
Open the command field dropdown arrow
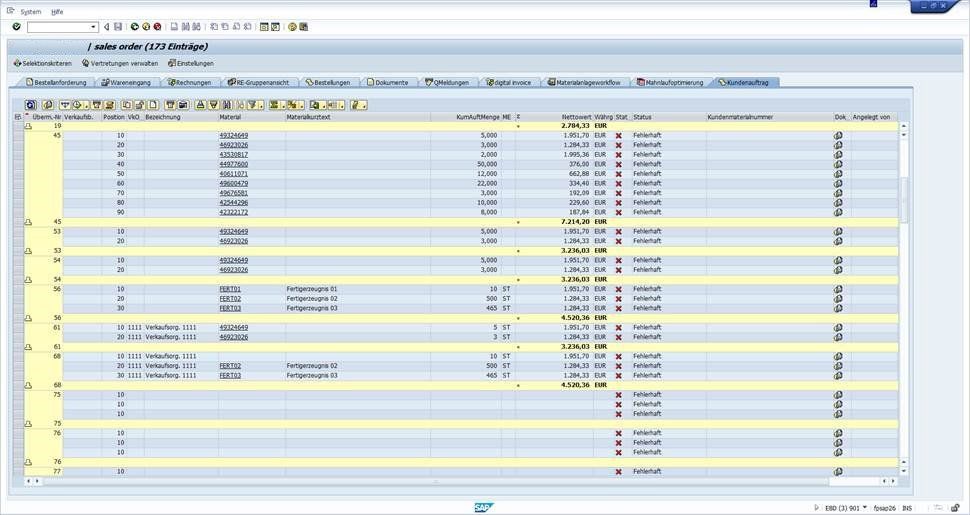tap(93, 27)
